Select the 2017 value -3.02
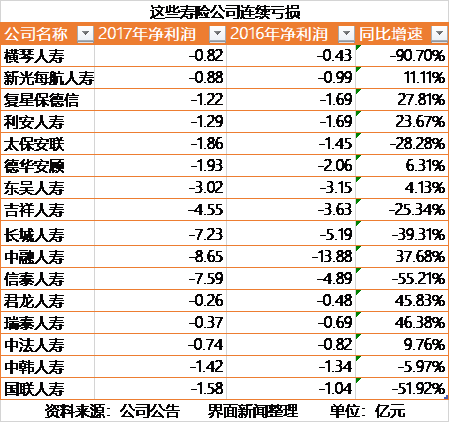 pyautogui.click(x=206, y=187)
